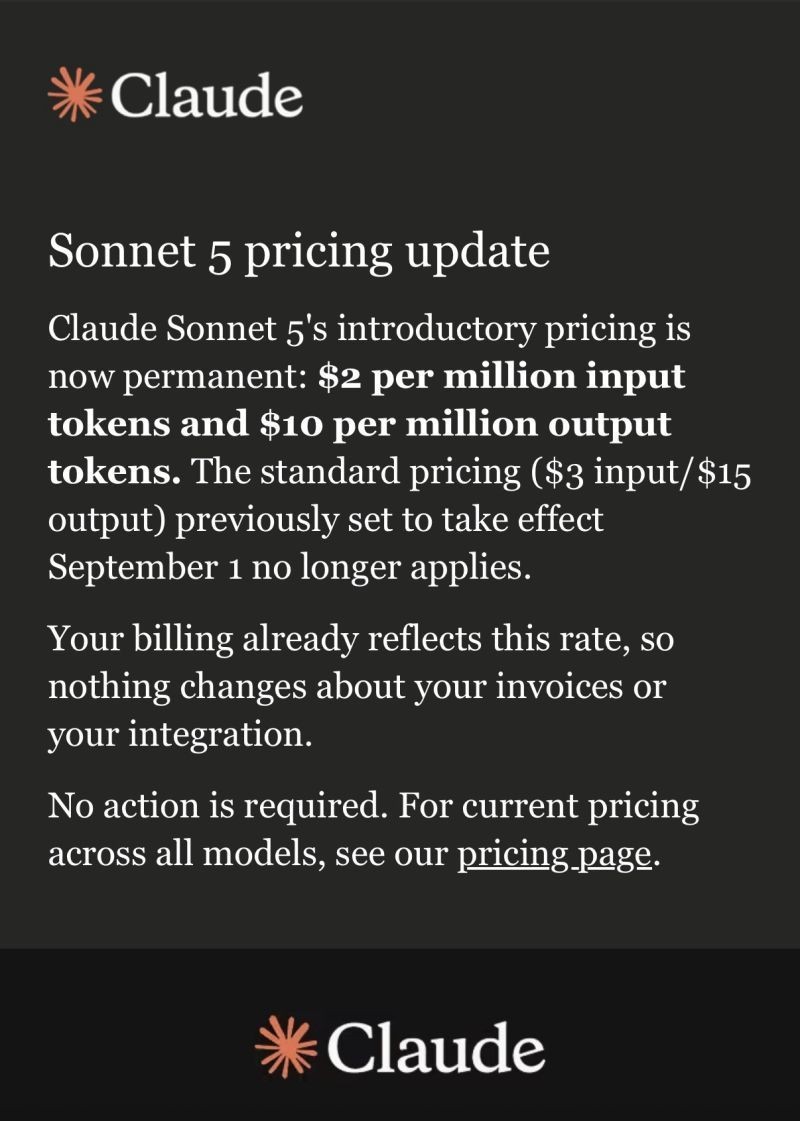Viewport: 800px width, 1121px height.
Task: Click the word "tokens." in bold
Action: (114, 472)
